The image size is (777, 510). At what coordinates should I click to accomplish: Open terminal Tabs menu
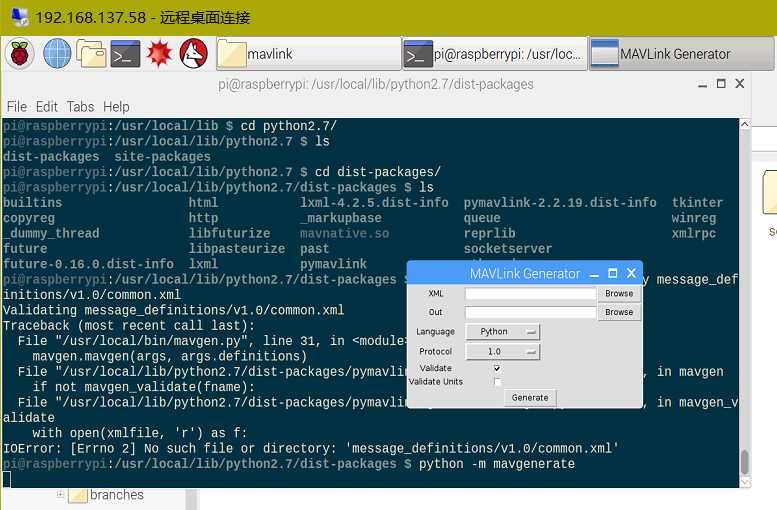pyautogui.click(x=80, y=107)
